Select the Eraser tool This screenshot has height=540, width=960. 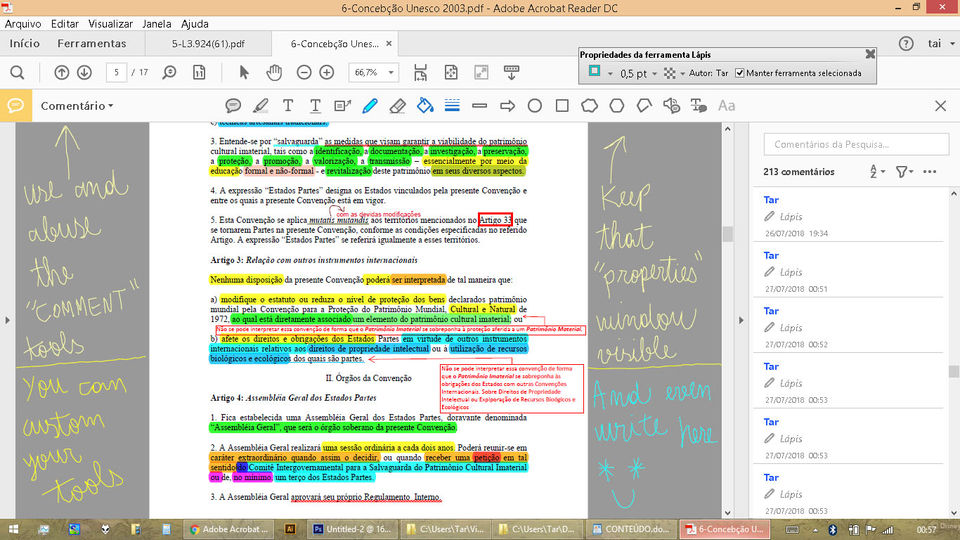(397, 105)
